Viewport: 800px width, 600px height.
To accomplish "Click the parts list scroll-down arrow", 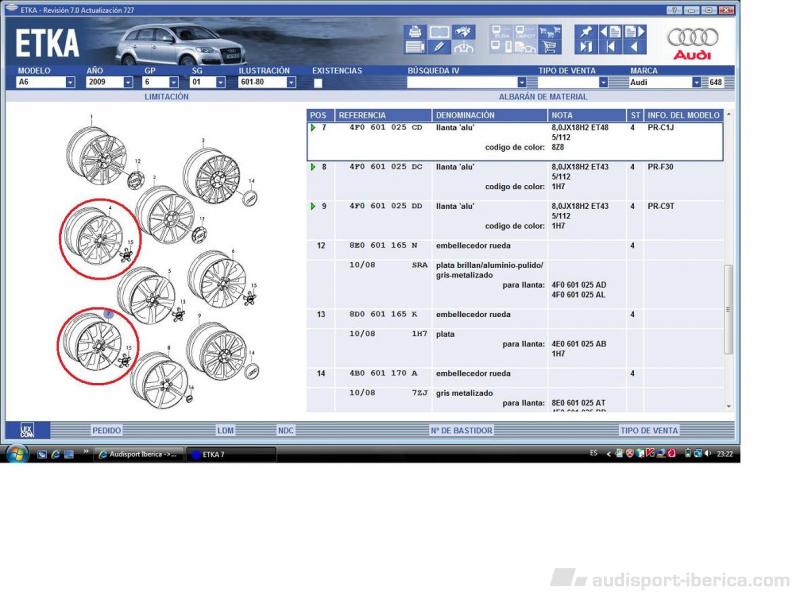I will [x=729, y=406].
